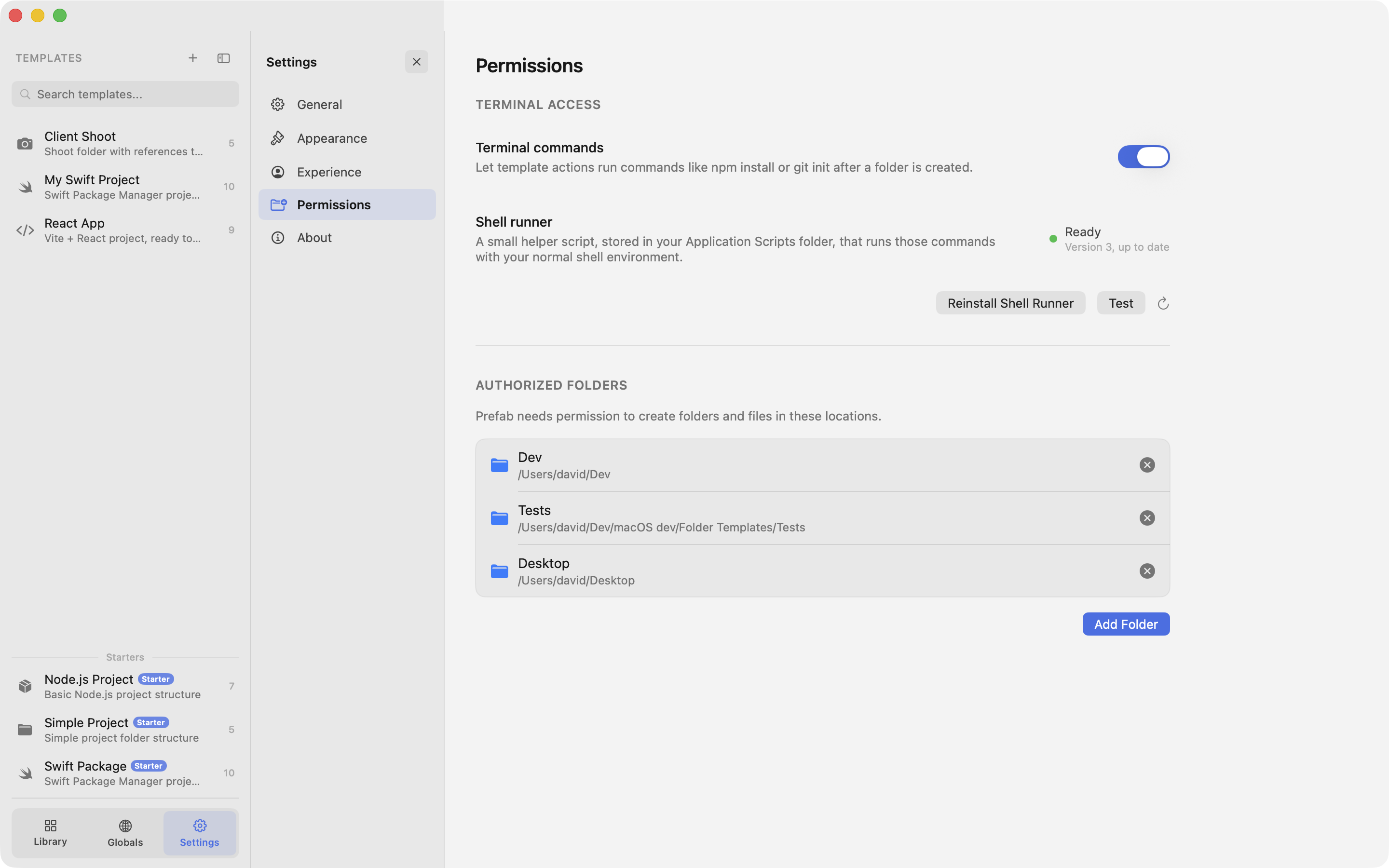Remove the Dev authorized folder
The height and width of the screenshot is (868, 1389).
[1147, 465]
